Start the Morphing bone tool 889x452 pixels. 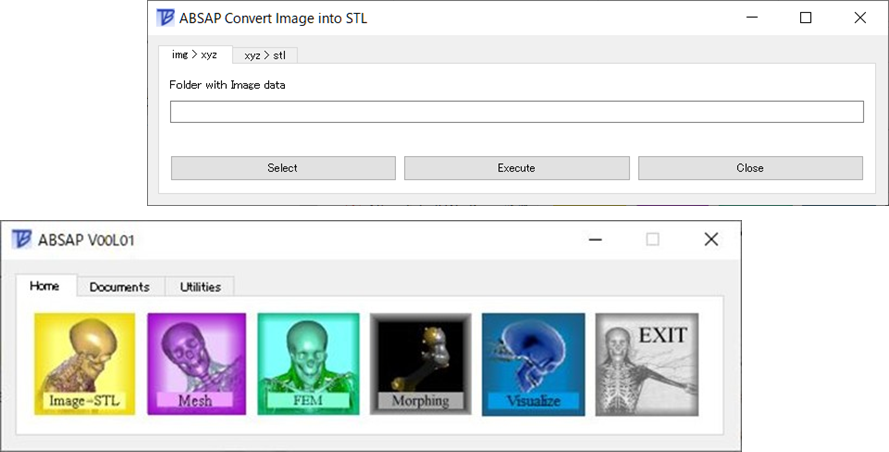click(421, 364)
